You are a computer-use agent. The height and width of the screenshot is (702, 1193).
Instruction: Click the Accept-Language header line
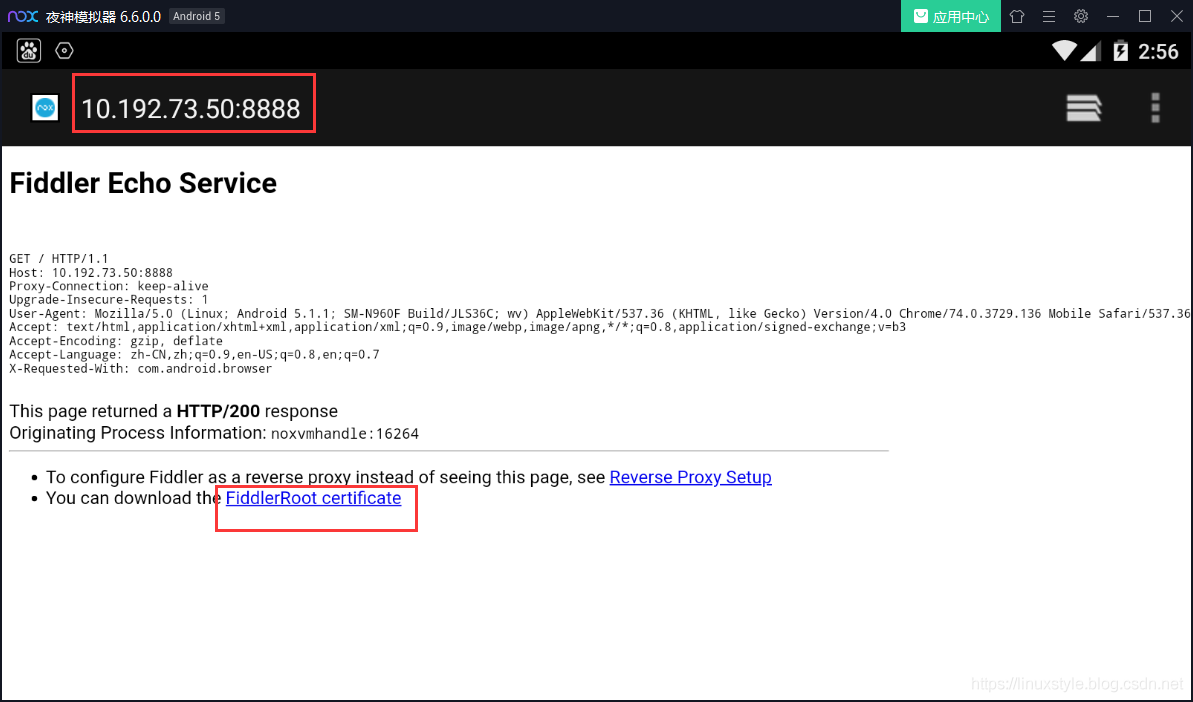[194, 354]
